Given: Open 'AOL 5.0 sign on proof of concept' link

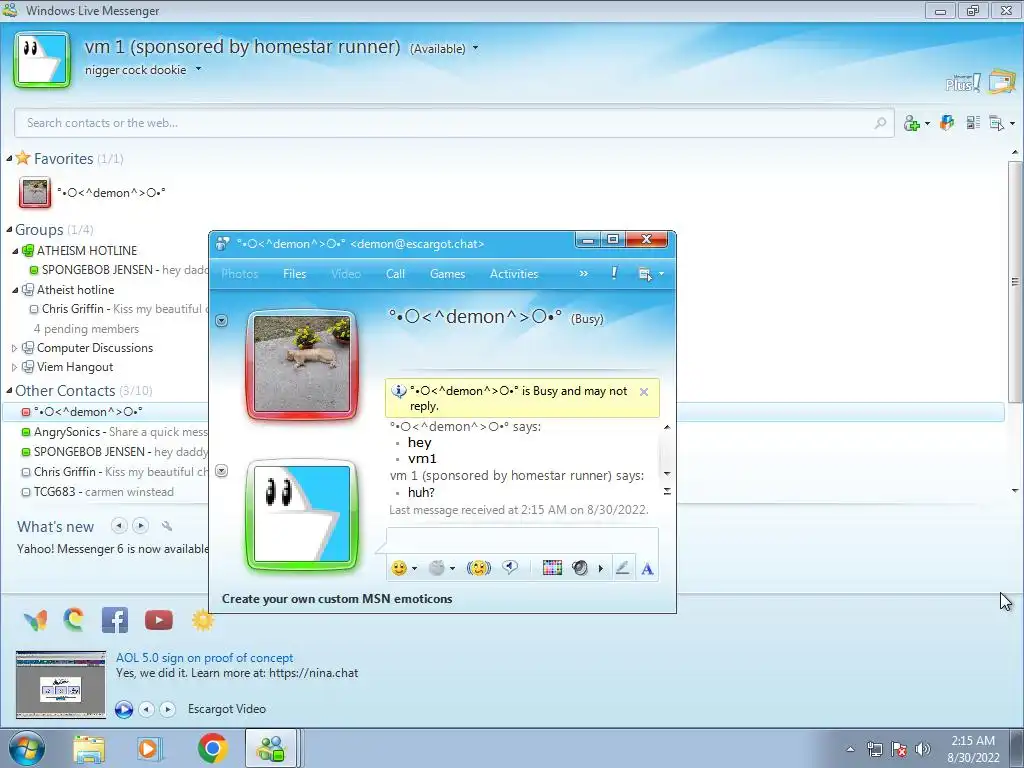Looking at the screenshot, I should pyautogui.click(x=204, y=658).
